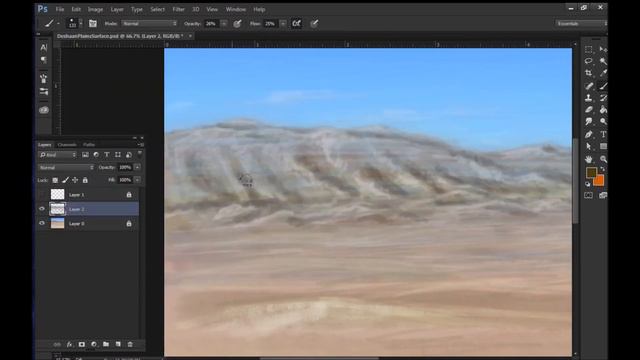This screenshot has height=360, width=640.
Task: Toggle visibility of Layer 2
Action: point(42,209)
